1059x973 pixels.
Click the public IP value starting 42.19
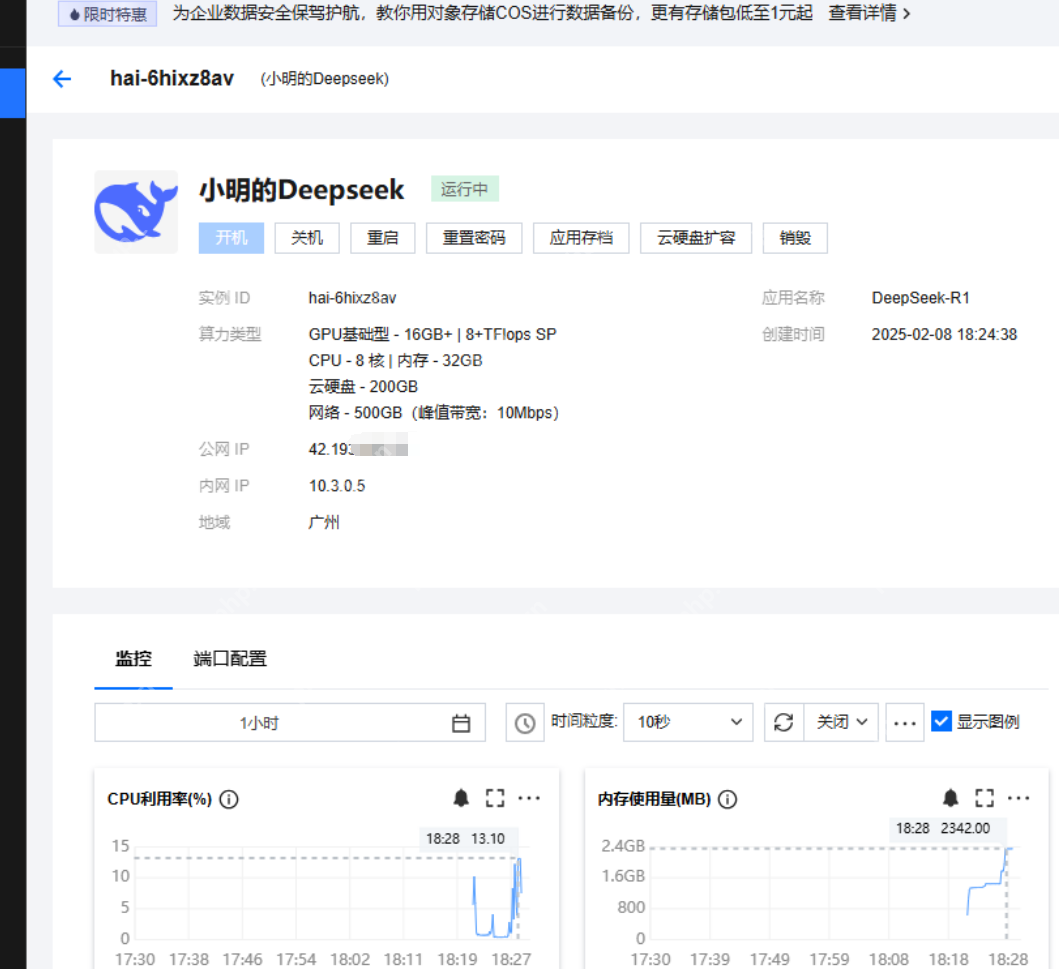358,448
